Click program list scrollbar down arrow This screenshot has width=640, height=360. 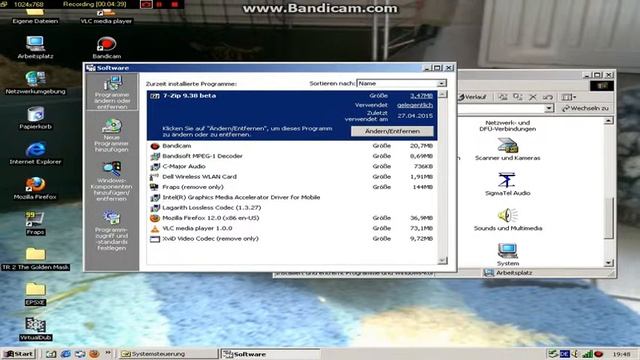(442, 260)
